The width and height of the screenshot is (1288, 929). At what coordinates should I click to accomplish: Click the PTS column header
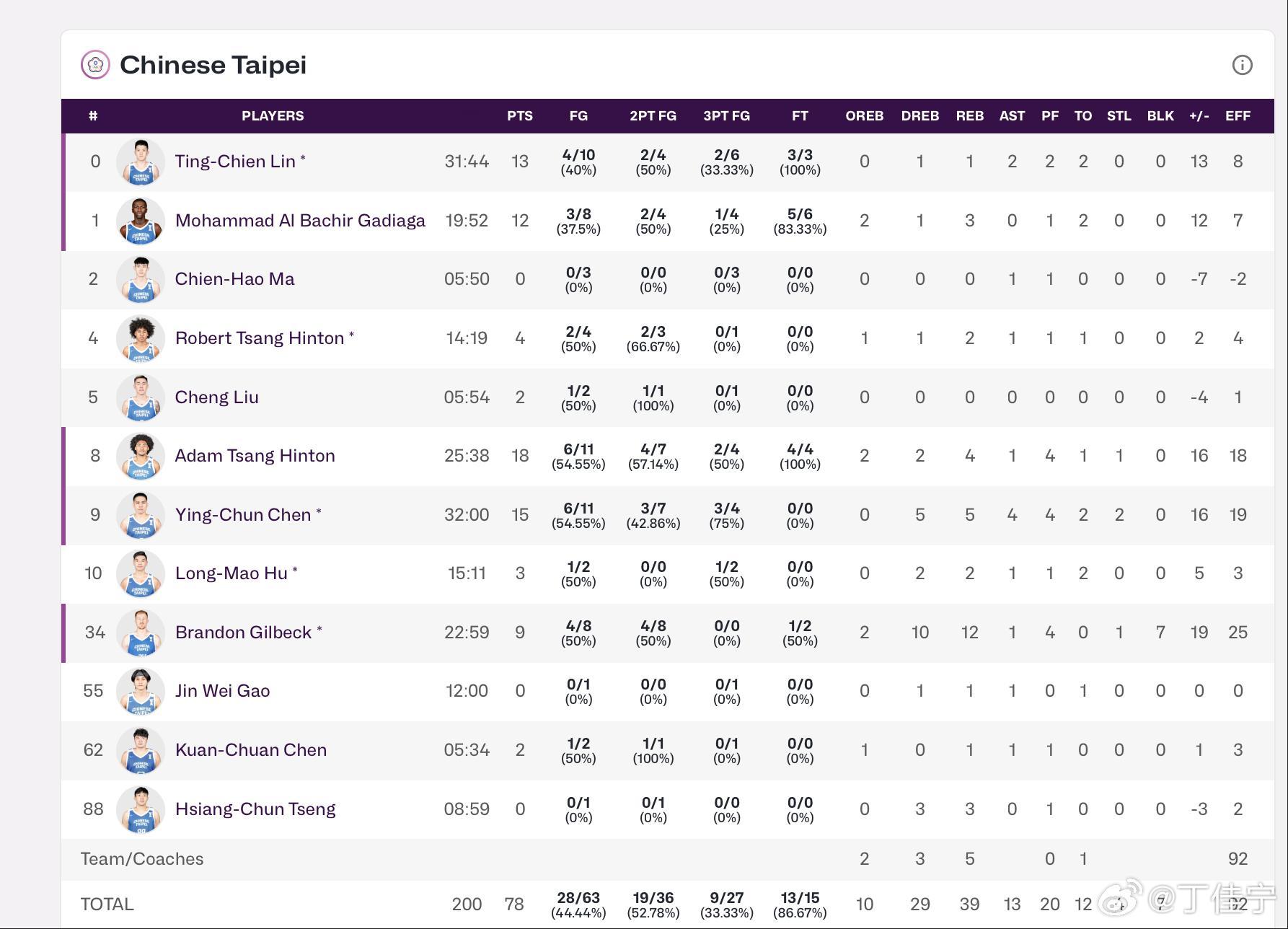click(520, 116)
